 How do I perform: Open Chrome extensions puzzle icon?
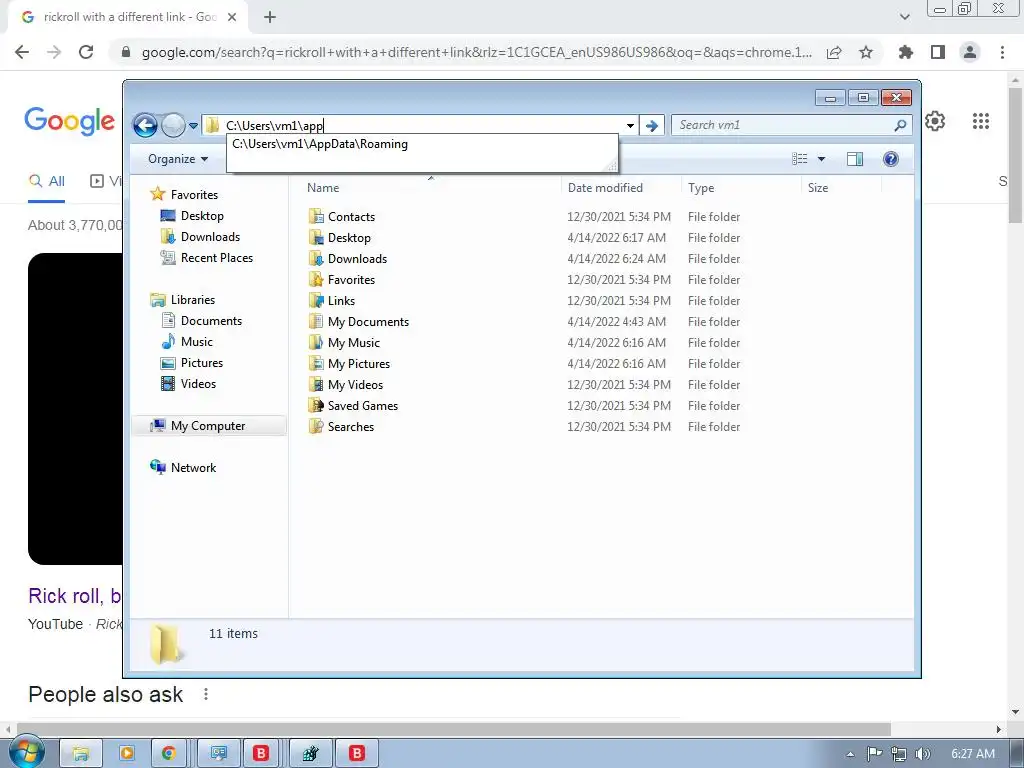pyautogui.click(x=906, y=52)
